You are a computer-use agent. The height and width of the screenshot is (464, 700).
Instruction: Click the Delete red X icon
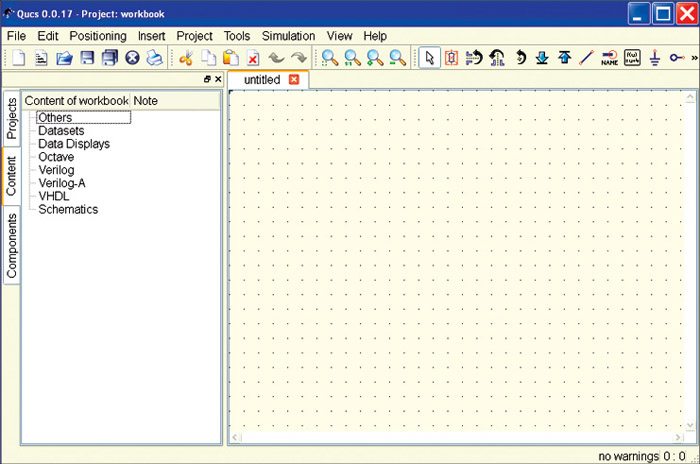(253, 58)
